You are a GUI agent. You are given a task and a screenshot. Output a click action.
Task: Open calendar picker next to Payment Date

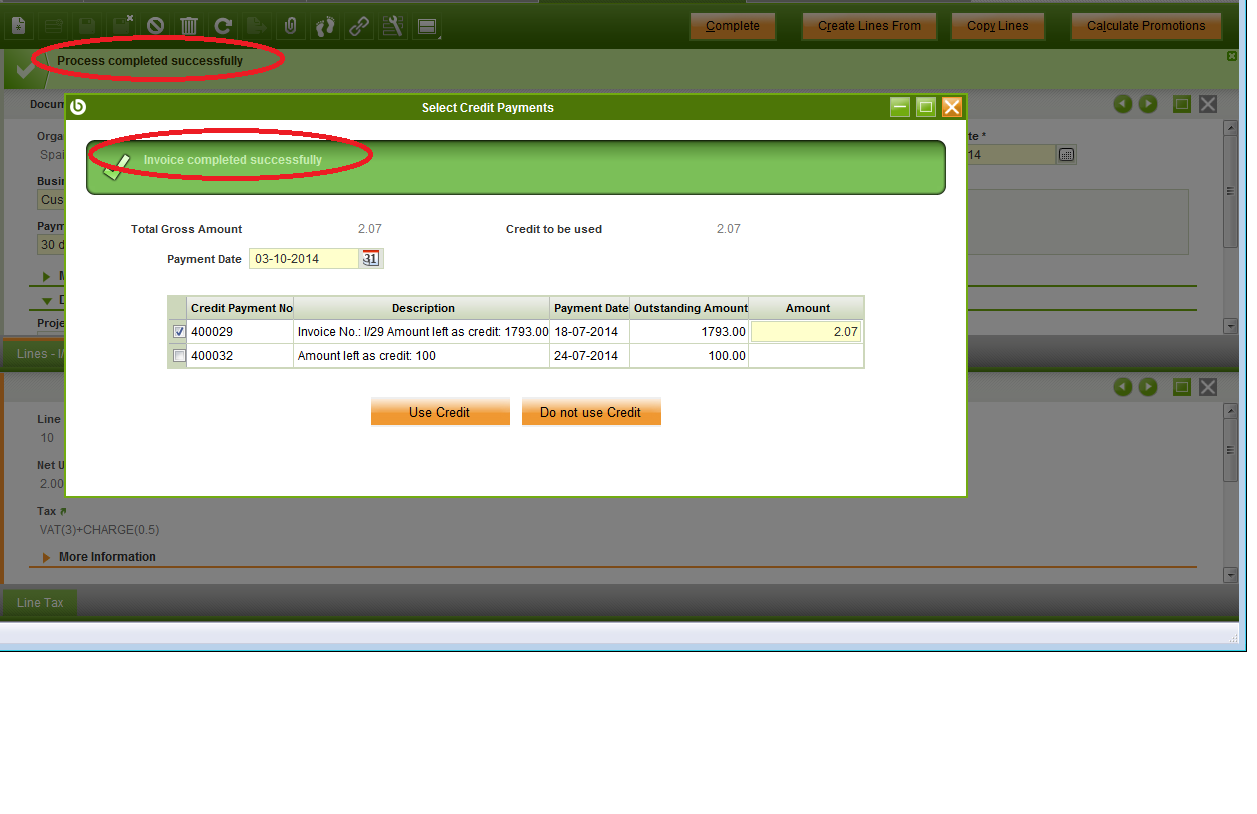point(371,258)
